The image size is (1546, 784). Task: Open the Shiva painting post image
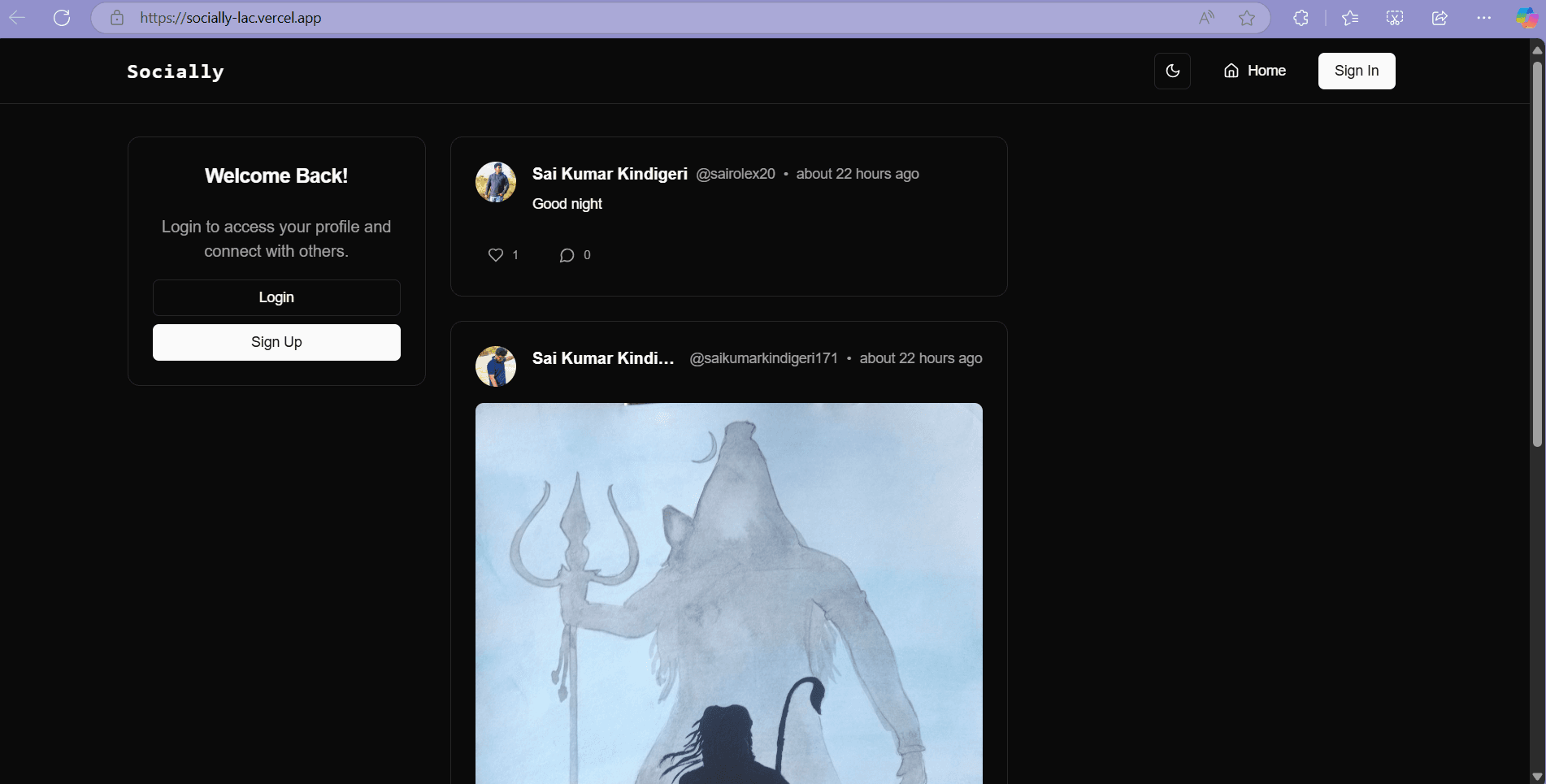coord(728,593)
